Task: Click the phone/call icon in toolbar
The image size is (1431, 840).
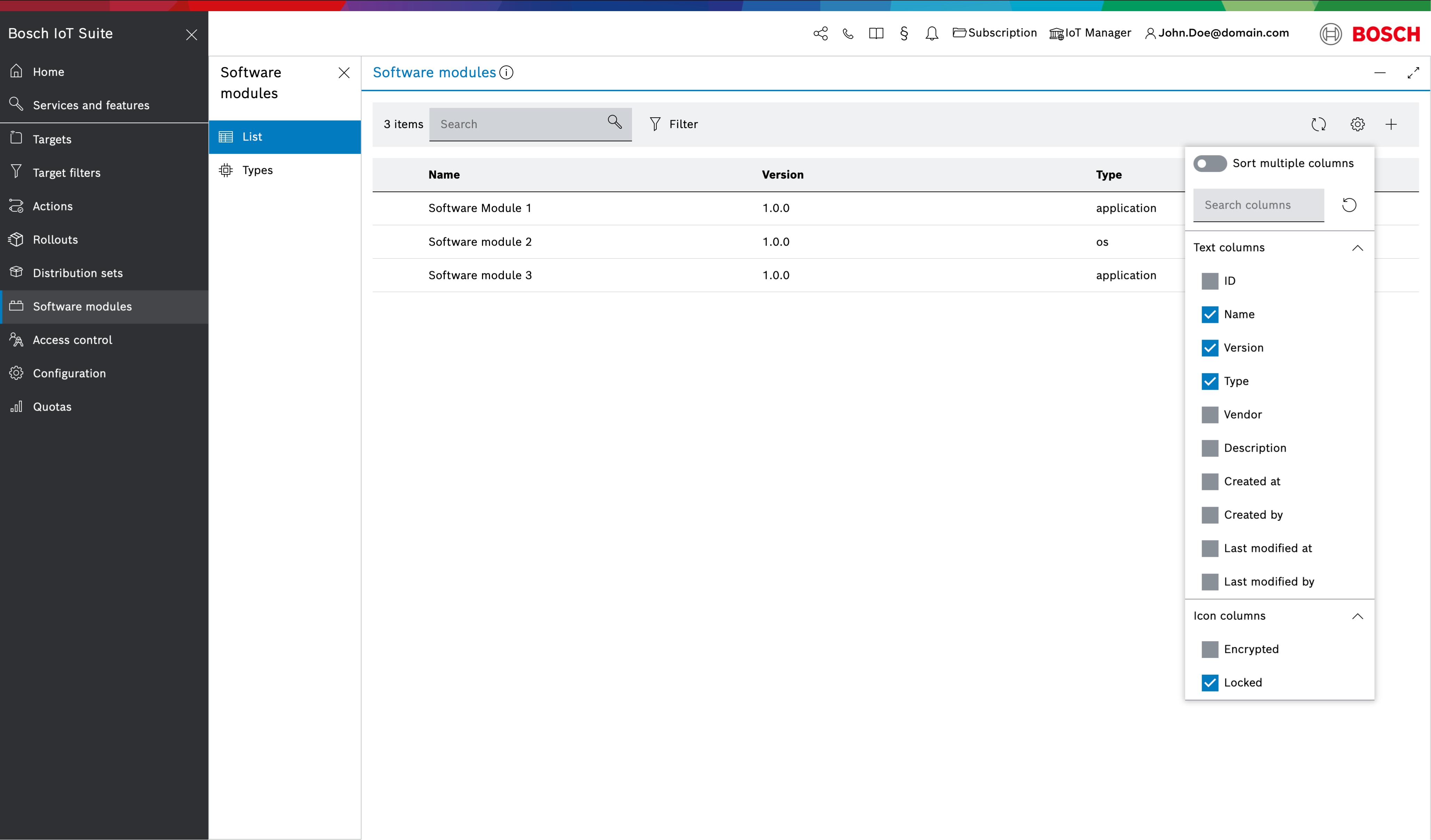Action: pyautogui.click(x=847, y=33)
